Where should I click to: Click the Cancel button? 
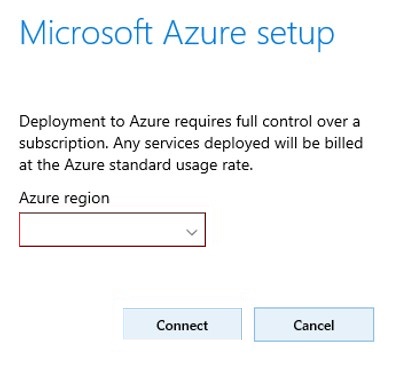[314, 325]
